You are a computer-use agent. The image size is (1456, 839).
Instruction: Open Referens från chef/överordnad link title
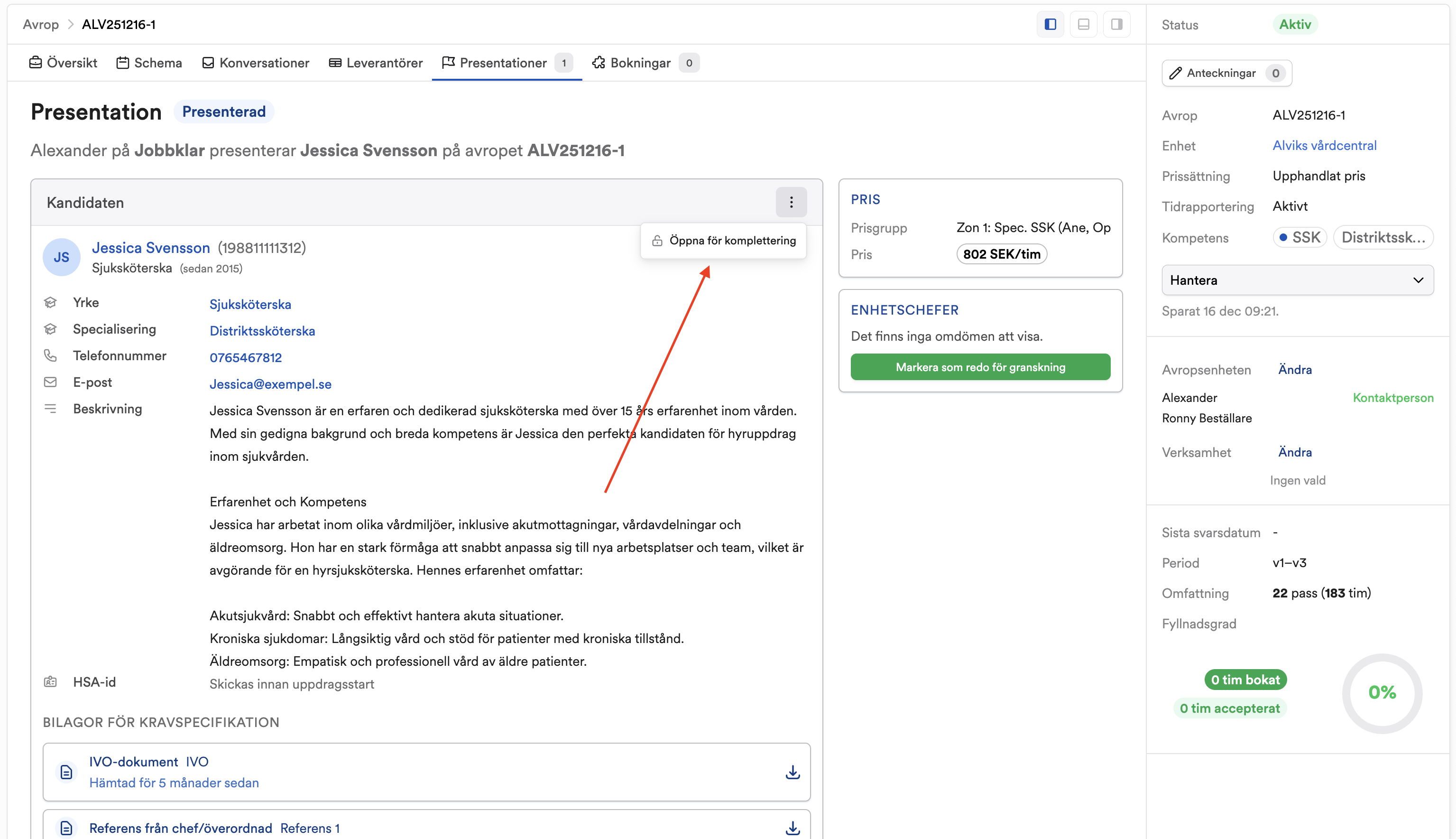pyautogui.click(x=181, y=828)
